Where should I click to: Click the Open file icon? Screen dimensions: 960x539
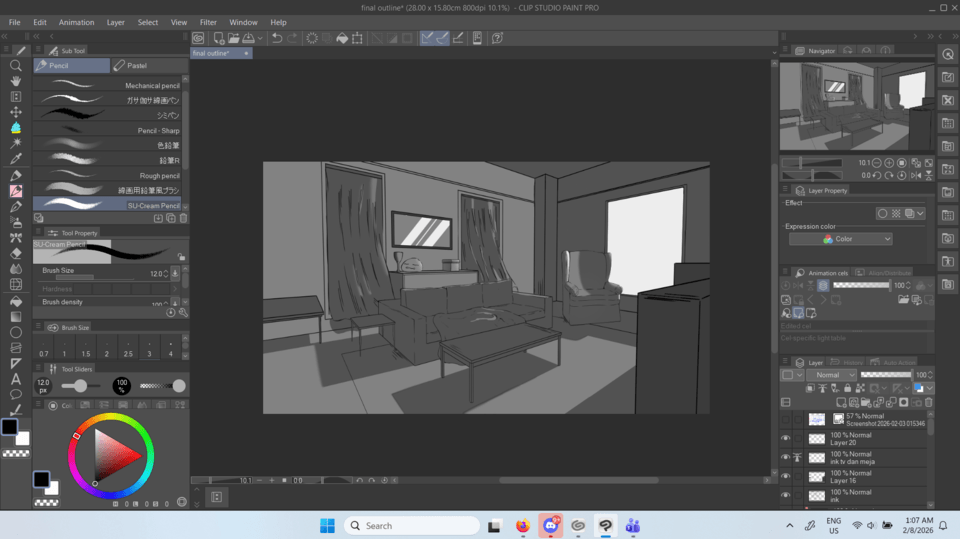point(233,38)
